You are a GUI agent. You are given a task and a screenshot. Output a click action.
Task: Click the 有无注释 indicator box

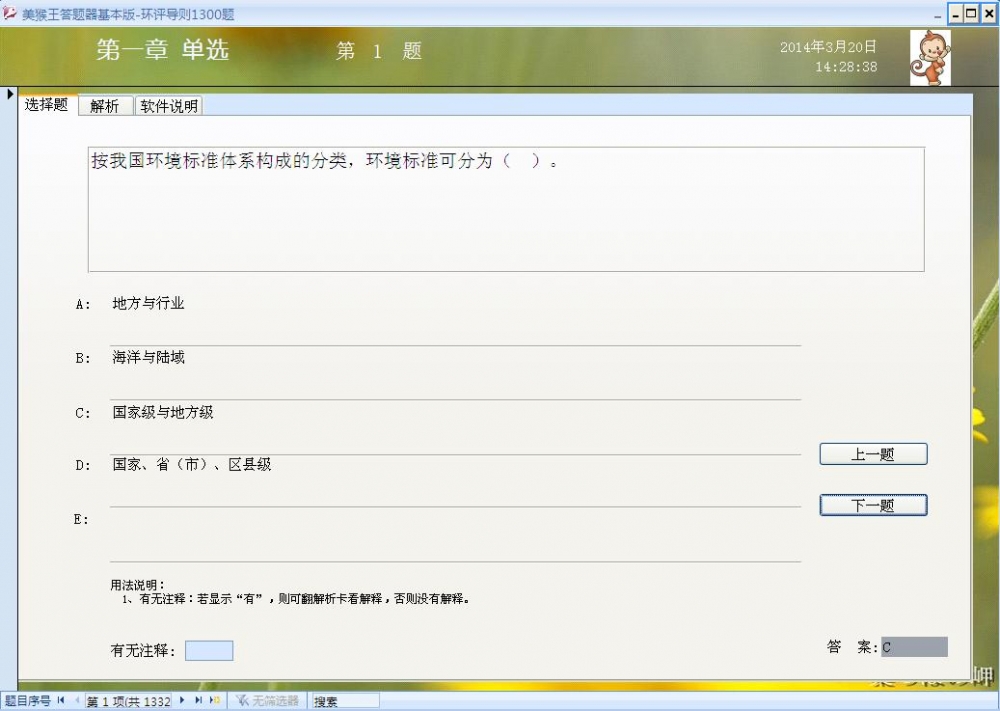(x=209, y=651)
